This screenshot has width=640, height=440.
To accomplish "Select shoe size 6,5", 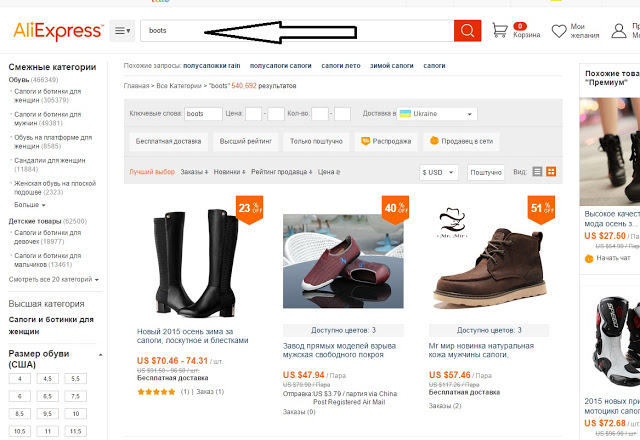I will tap(47, 396).
